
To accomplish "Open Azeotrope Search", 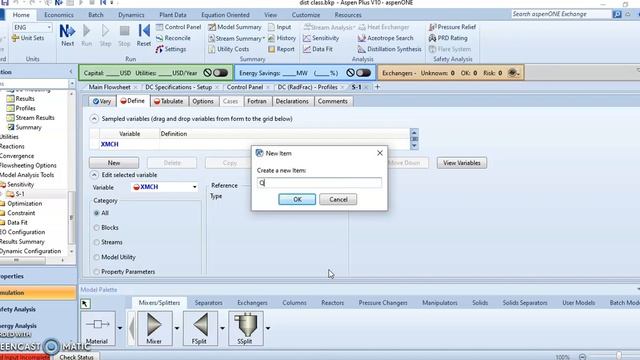I will [x=386, y=38].
